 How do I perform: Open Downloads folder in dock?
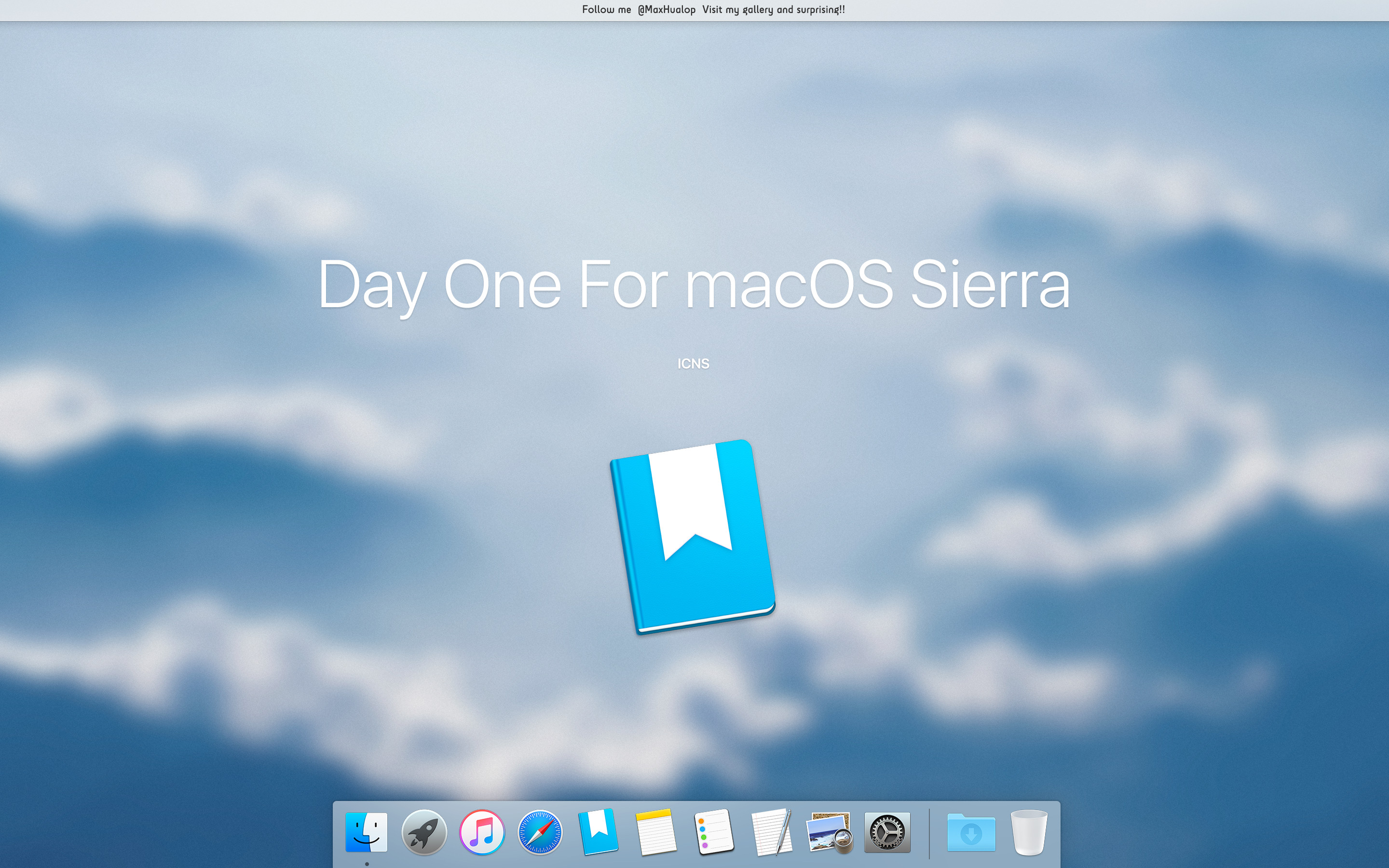point(971,832)
